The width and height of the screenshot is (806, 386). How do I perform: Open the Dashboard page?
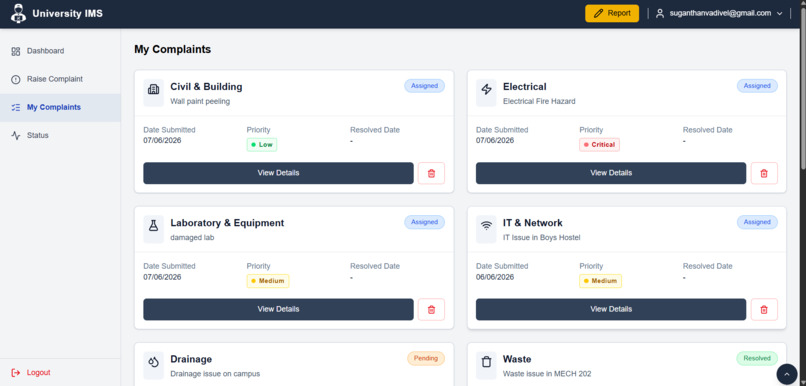coord(60,51)
